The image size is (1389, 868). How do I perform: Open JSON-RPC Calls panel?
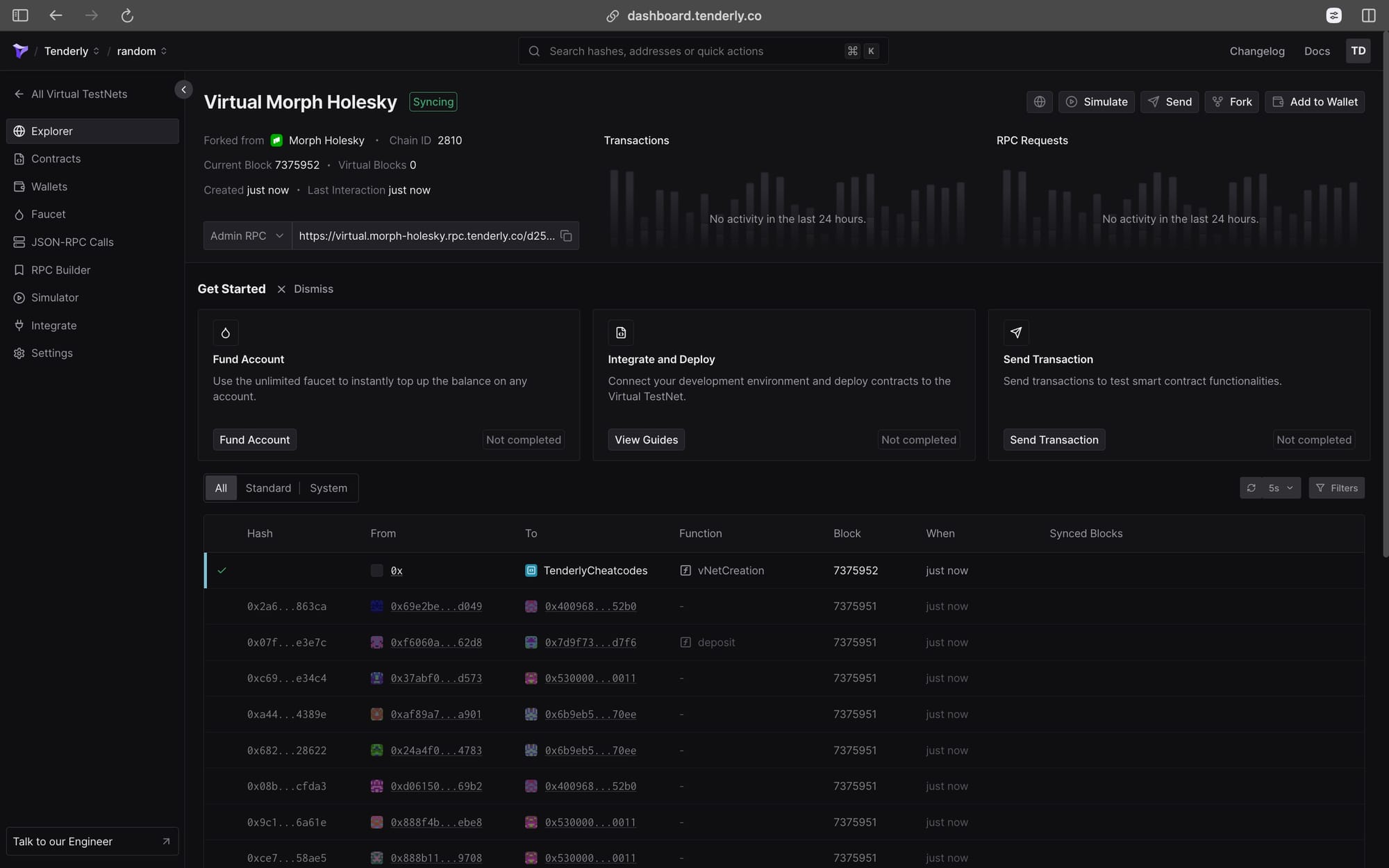click(x=72, y=242)
